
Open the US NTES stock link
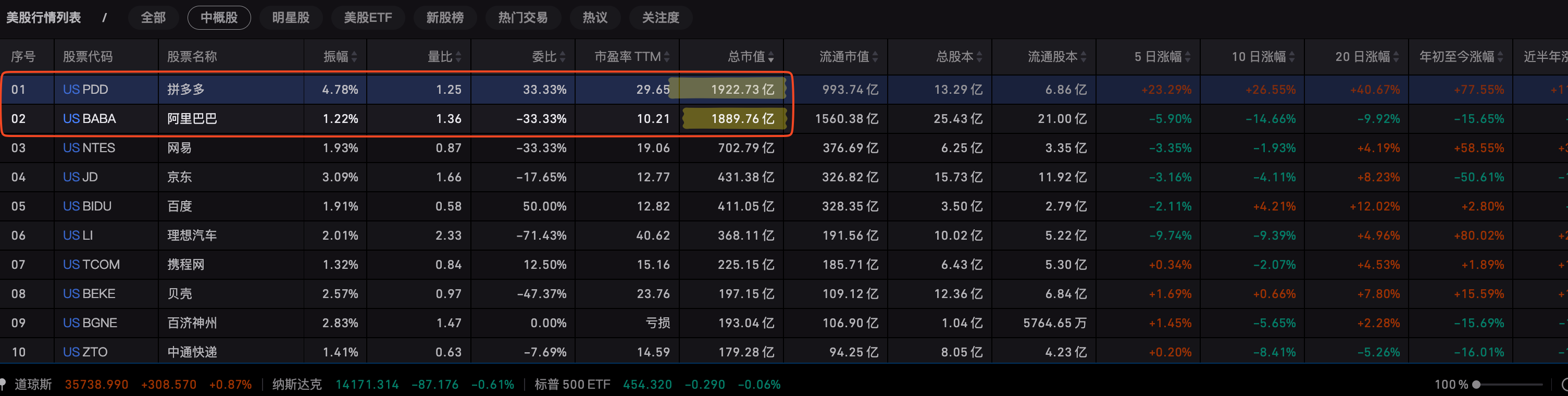pos(89,148)
